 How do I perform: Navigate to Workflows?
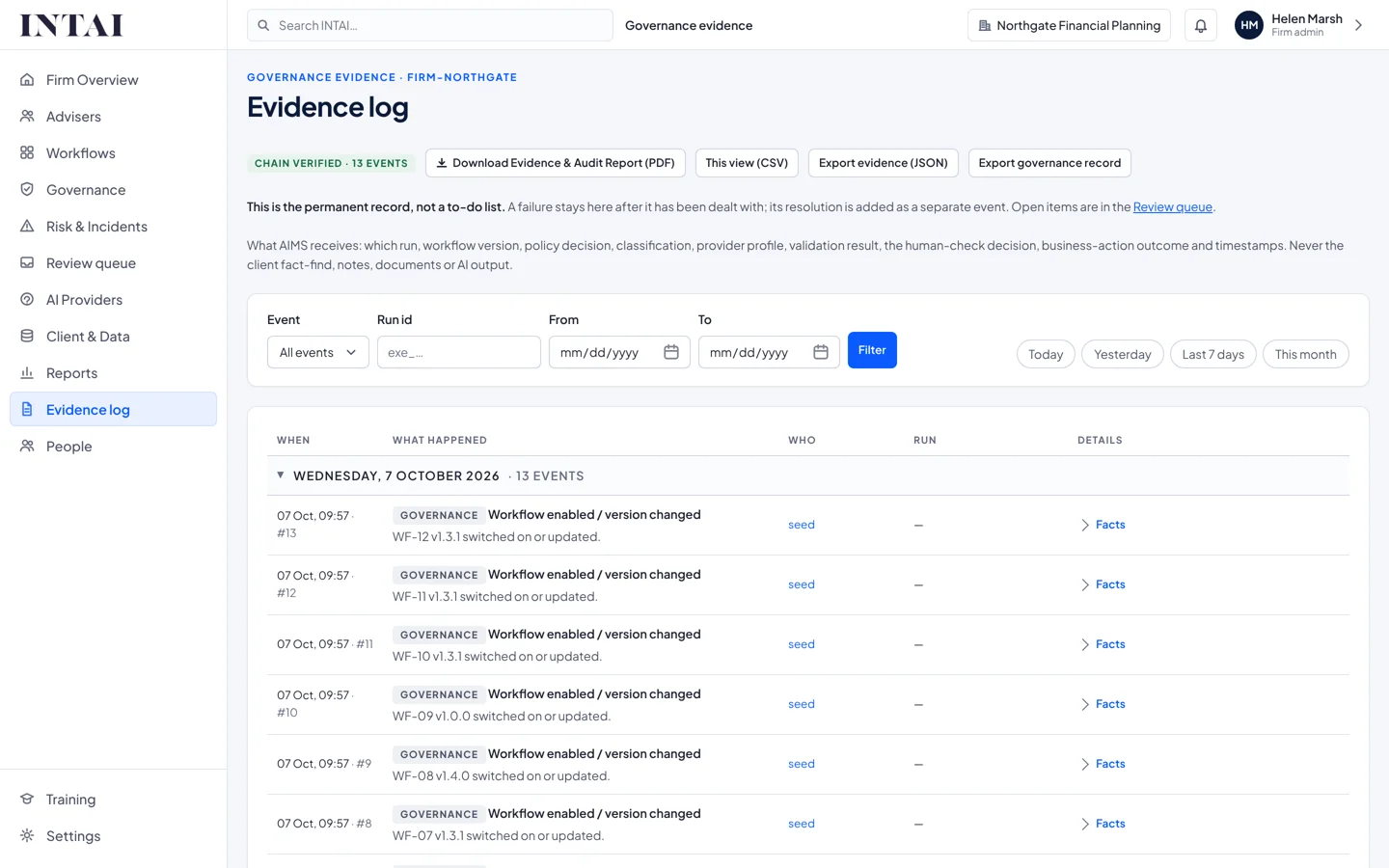(113, 153)
